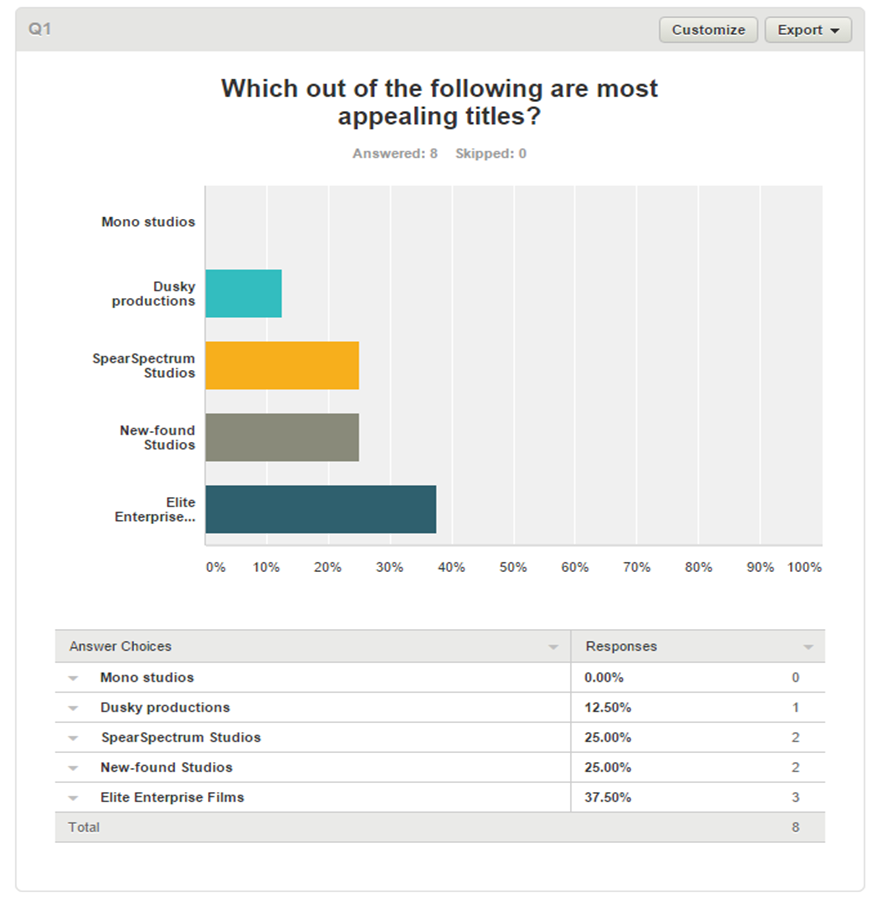Click the Total row in table
The width and height of the screenshot is (888, 905).
84,827
